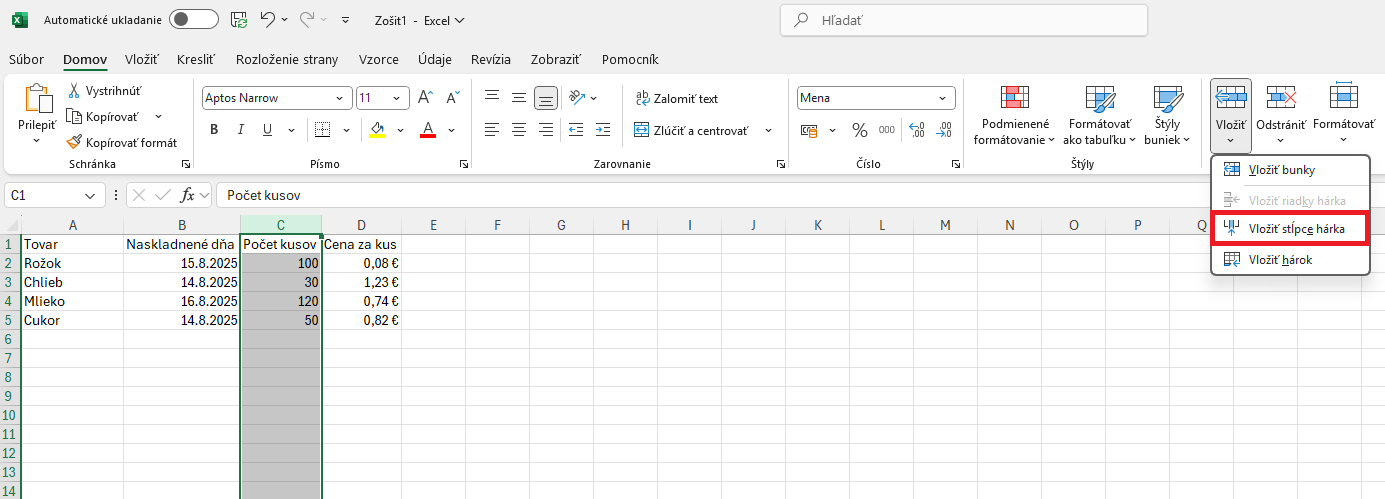
Task: Switch to Rozloženie strany tab
Action: coord(287,59)
